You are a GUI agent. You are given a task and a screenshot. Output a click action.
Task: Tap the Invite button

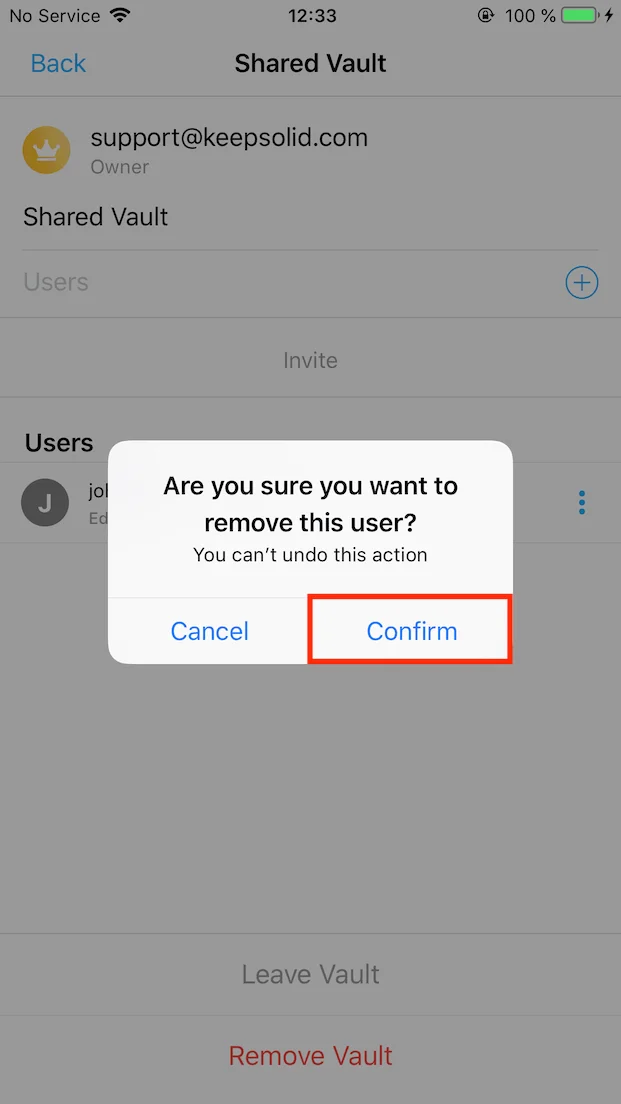pos(310,360)
